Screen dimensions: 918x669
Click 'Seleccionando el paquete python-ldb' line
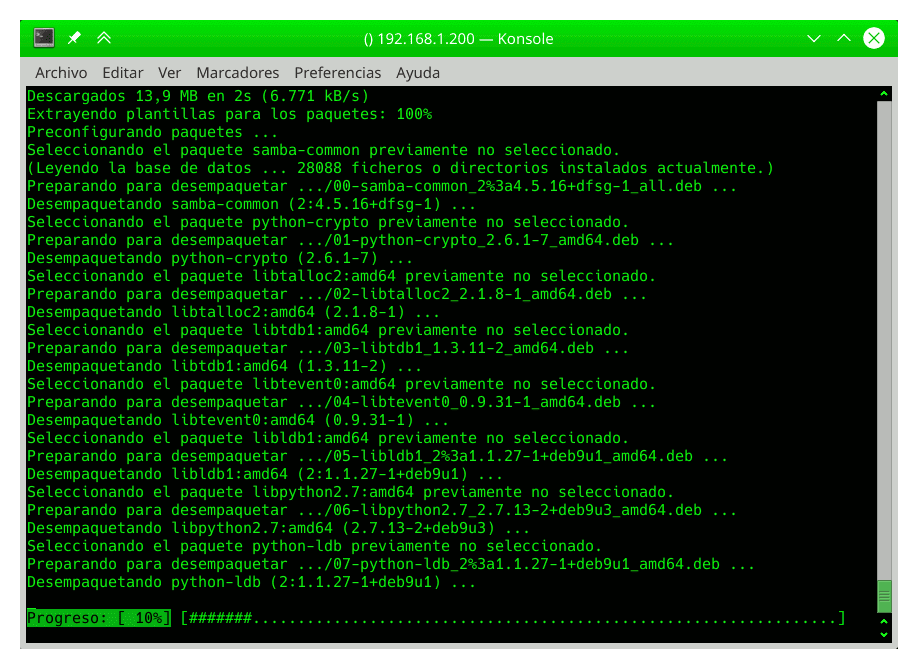pos(314,546)
